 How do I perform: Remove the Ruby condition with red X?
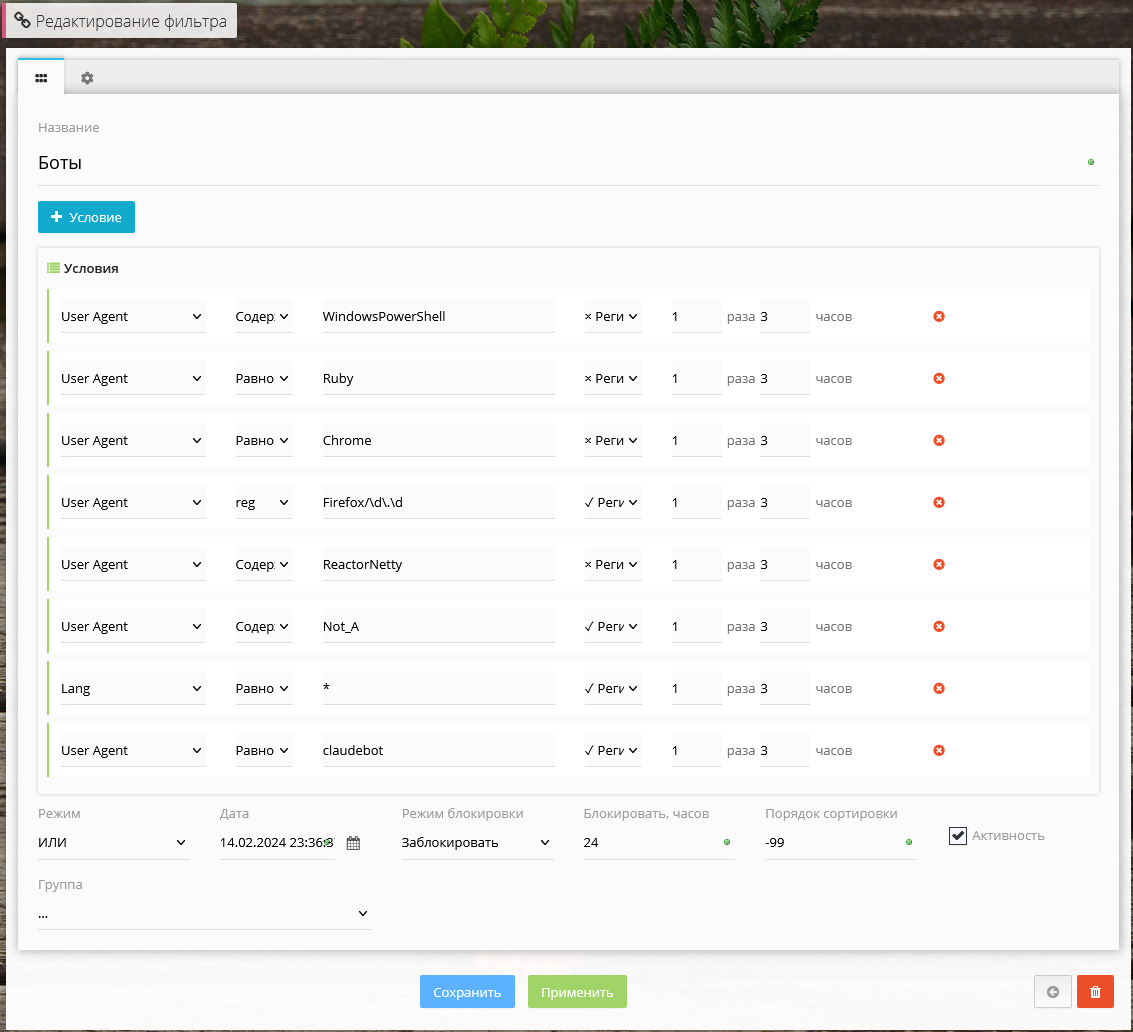coord(939,379)
